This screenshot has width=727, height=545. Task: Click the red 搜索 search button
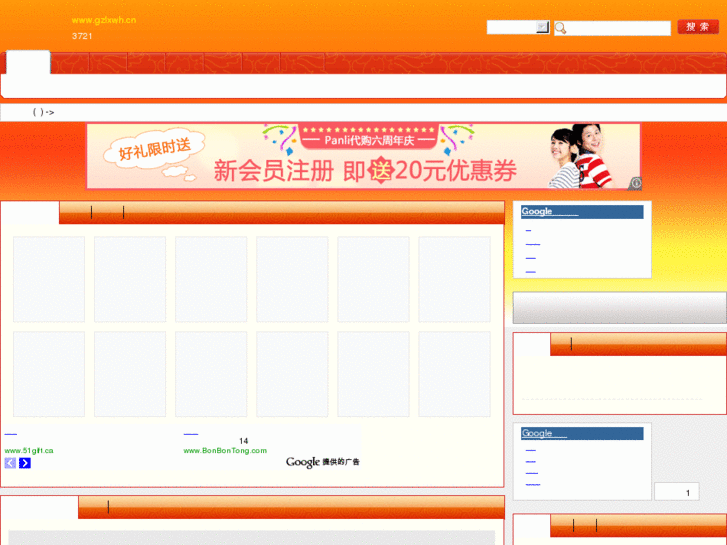698,27
